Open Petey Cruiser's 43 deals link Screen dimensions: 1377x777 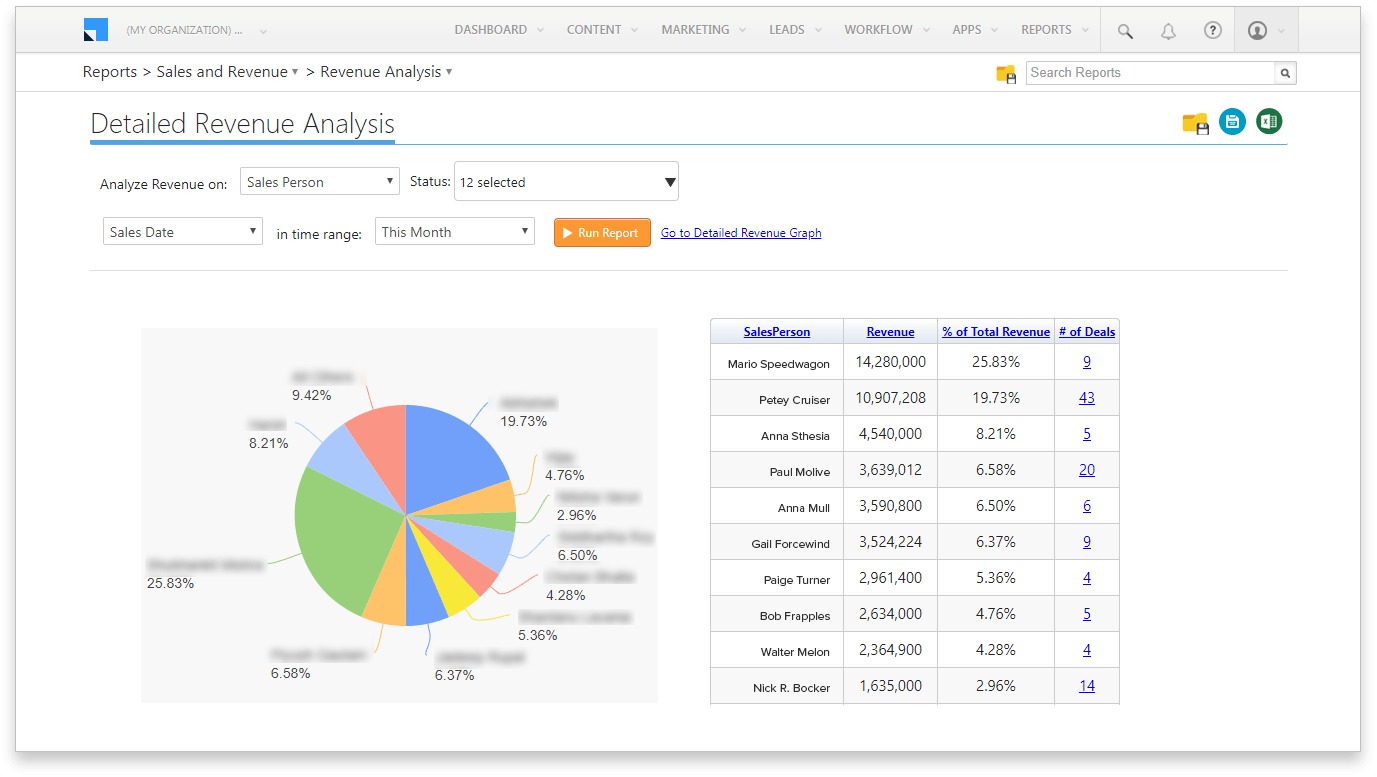click(x=1087, y=397)
